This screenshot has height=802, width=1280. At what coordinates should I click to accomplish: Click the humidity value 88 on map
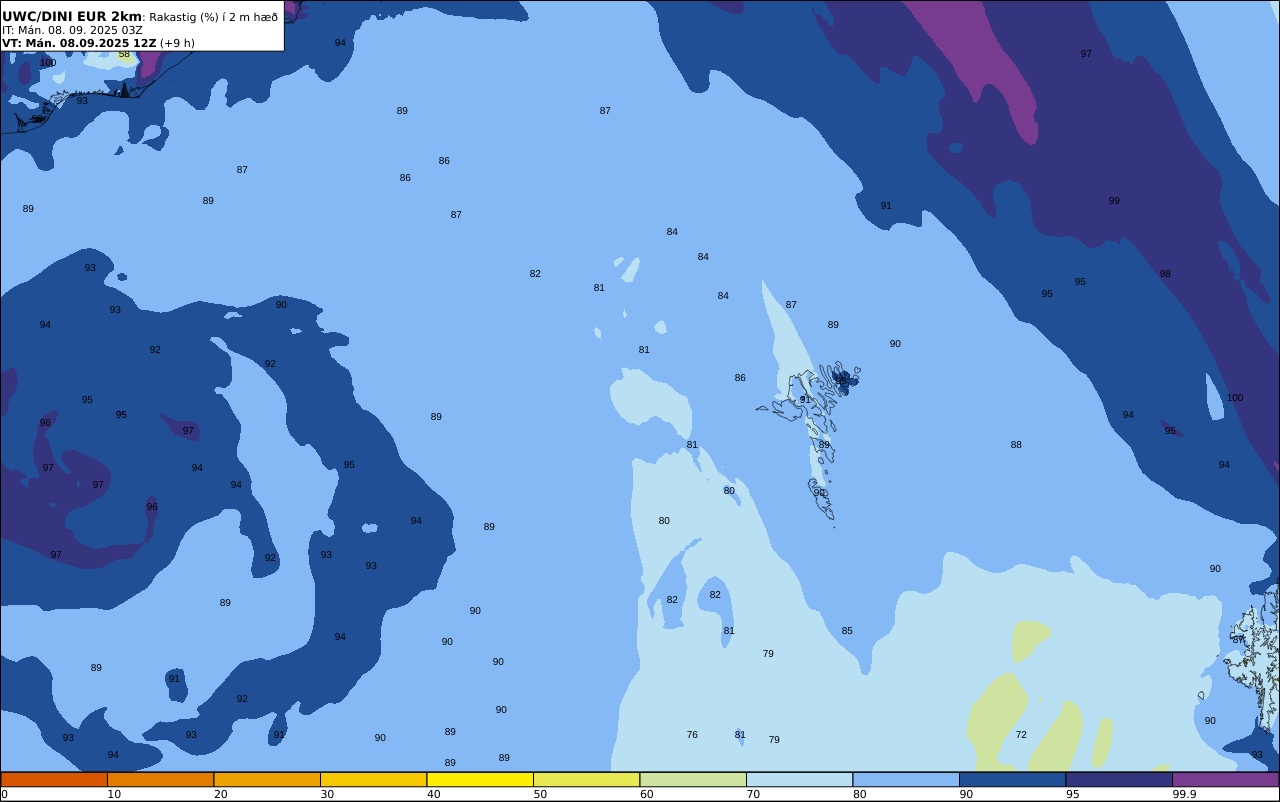click(1016, 445)
